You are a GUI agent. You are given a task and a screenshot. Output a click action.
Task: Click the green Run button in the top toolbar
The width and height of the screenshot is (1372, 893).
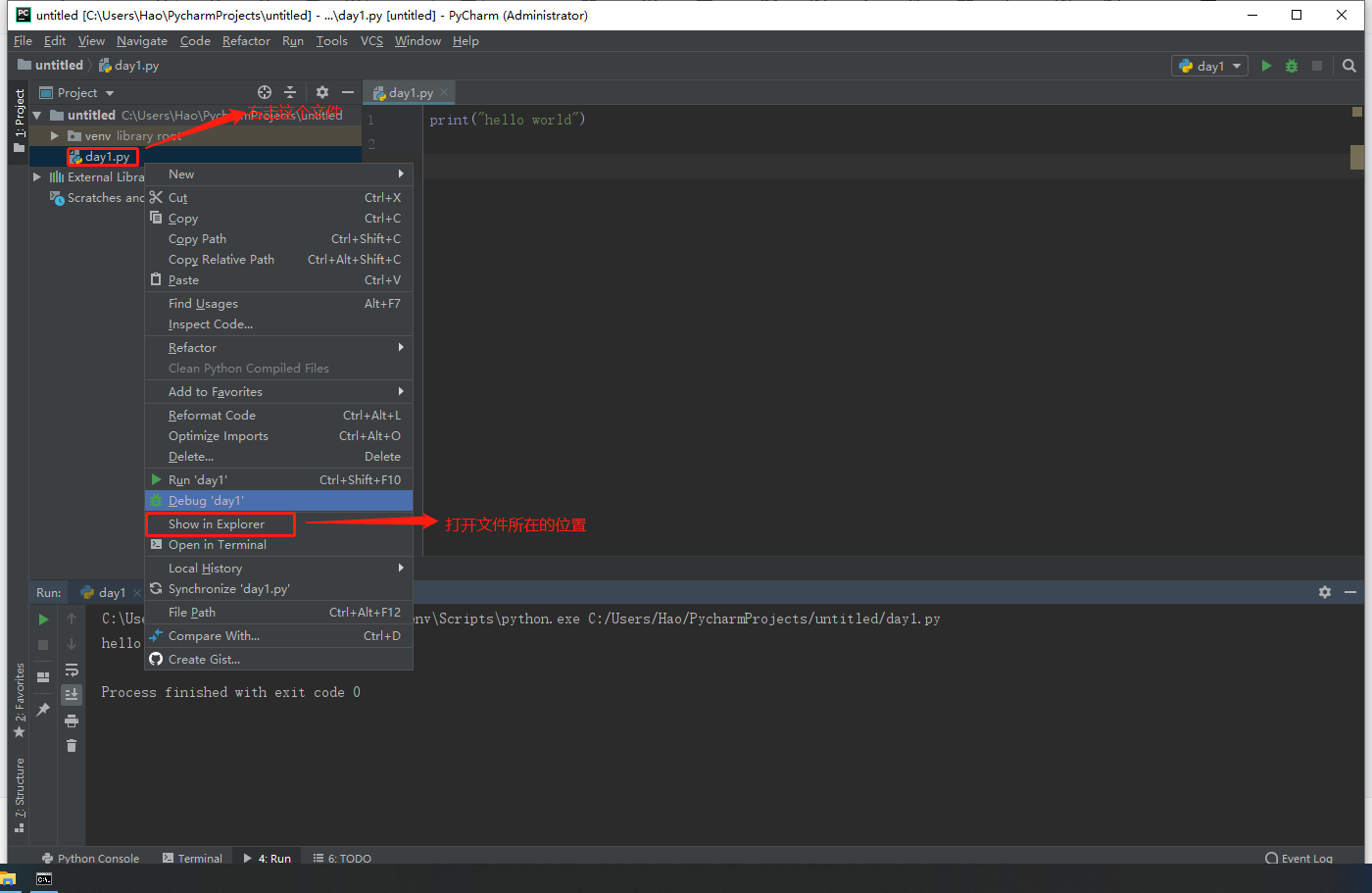click(1266, 66)
